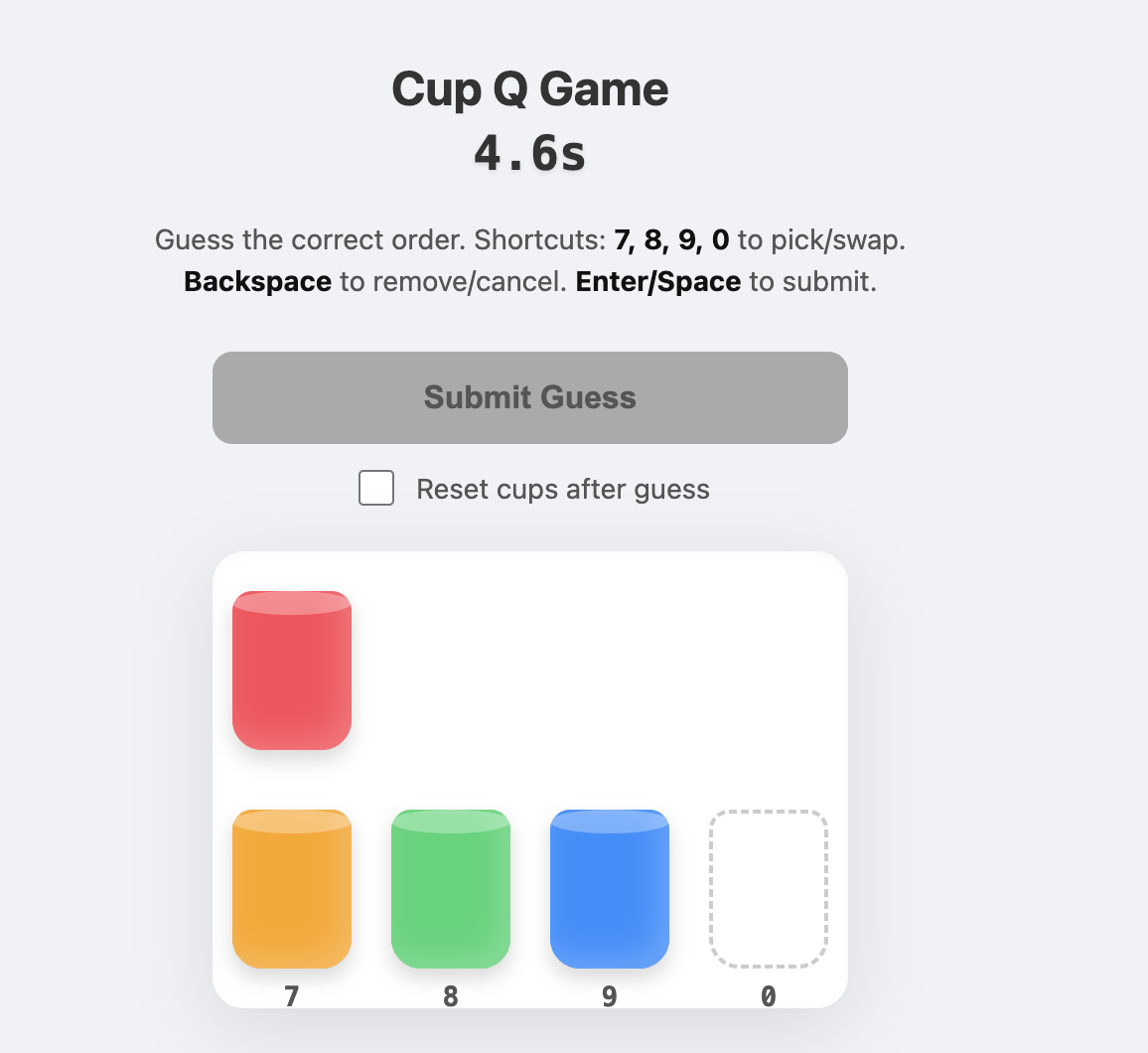Click the 0 label beneath the empty slot
This screenshot has width=1148, height=1053.
click(x=768, y=995)
